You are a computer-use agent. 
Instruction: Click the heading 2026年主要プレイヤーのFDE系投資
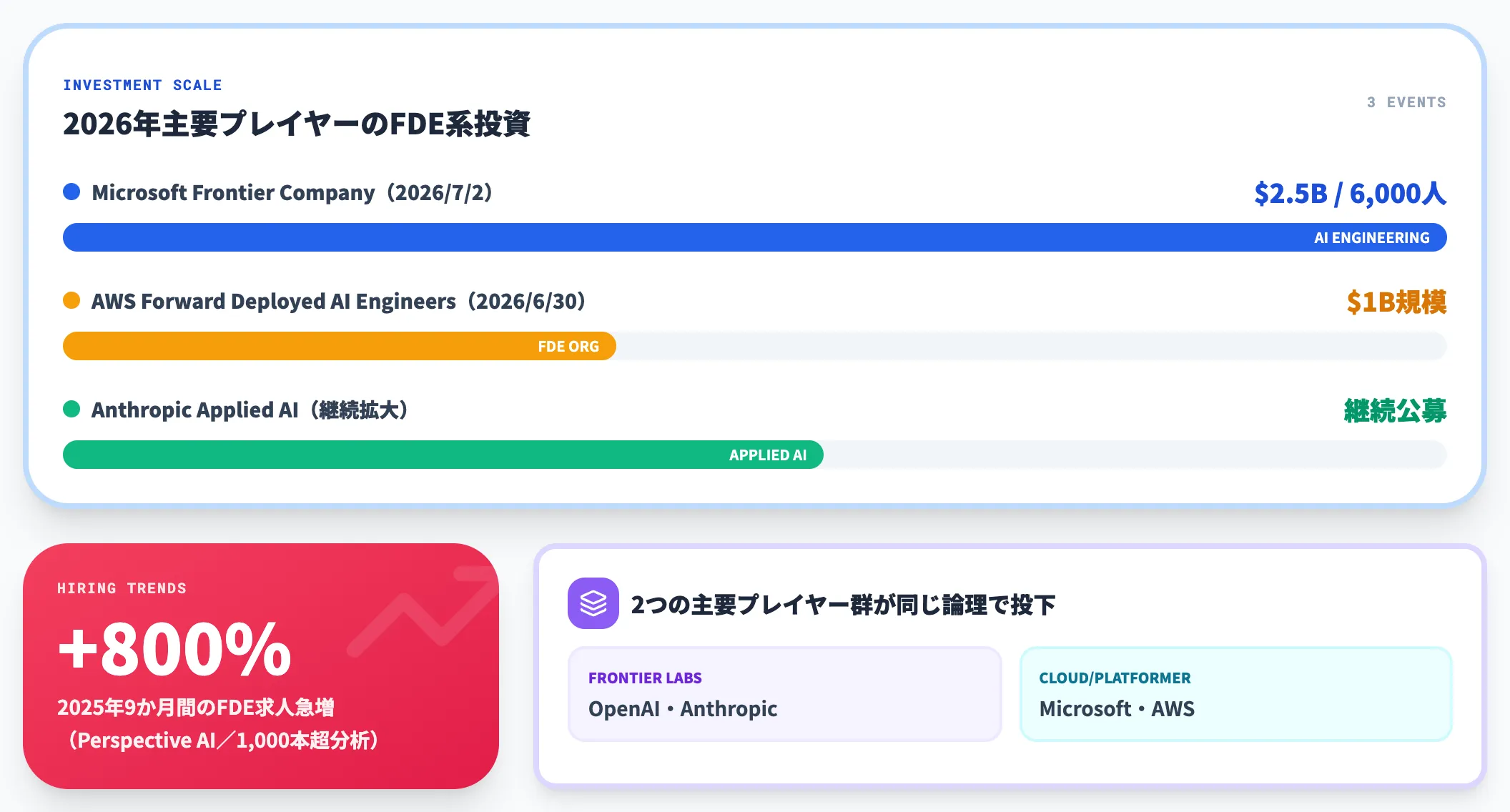pos(297,124)
